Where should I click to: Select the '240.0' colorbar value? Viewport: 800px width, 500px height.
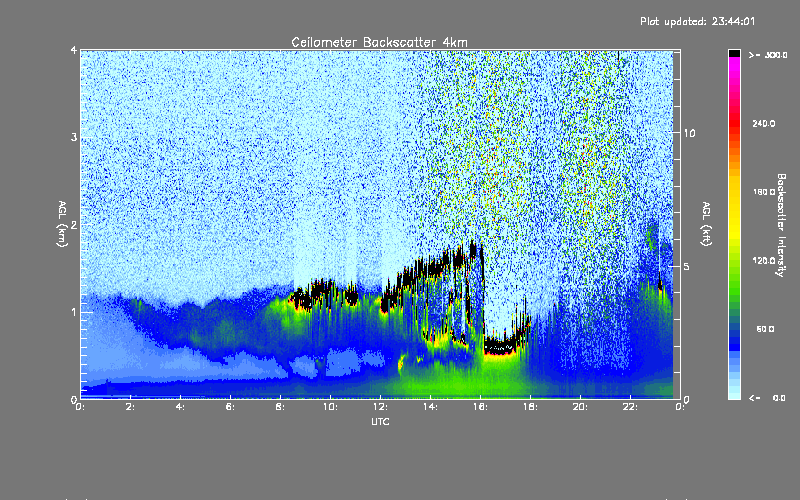pyautogui.click(x=764, y=123)
